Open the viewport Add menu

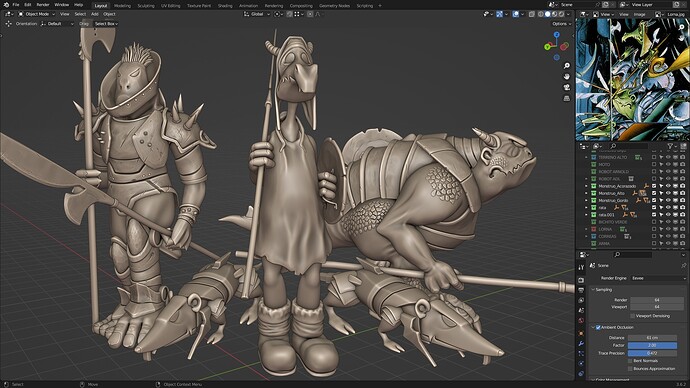click(95, 14)
